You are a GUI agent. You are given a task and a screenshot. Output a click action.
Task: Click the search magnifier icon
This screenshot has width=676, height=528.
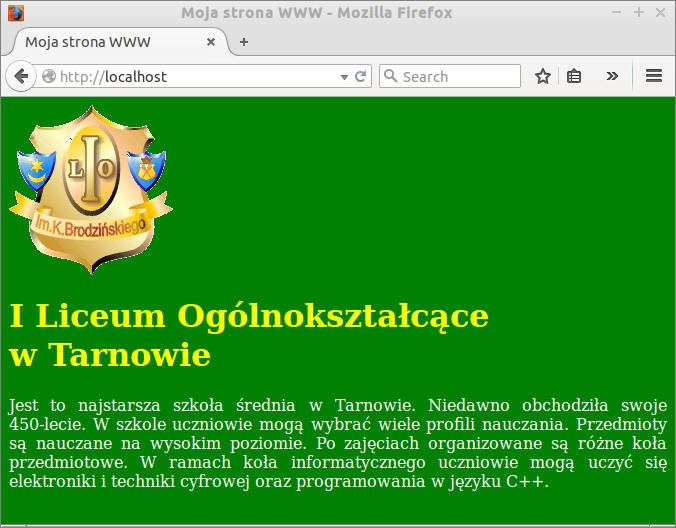pos(391,76)
